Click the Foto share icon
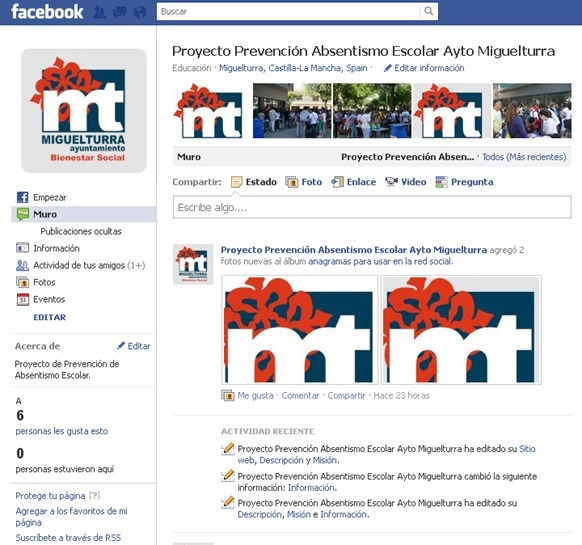This screenshot has height=545, width=582. pyautogui.click(x=292, y=182)
